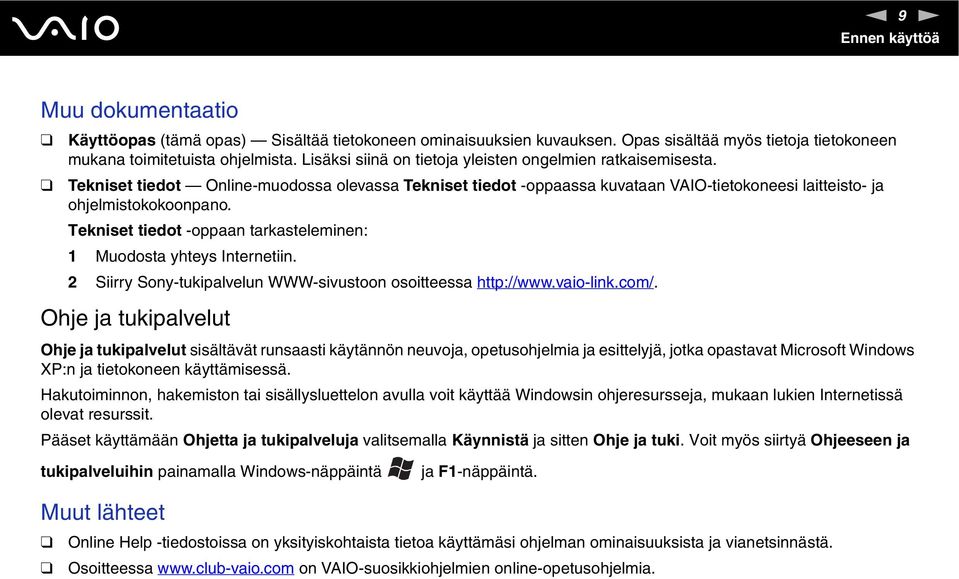Click the 'Online Help -tiedostoissa' sentence

(450, 542)
